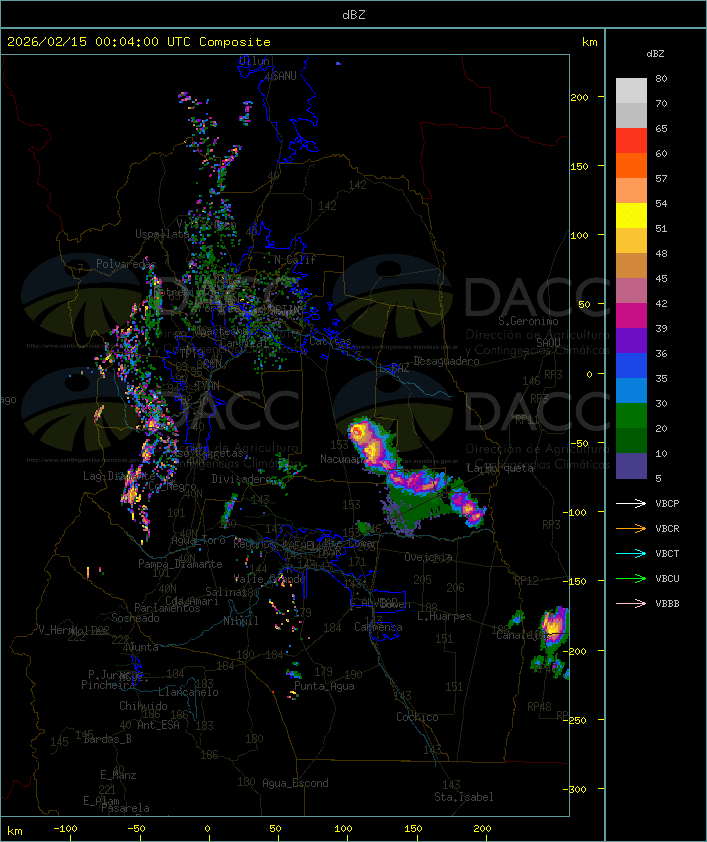
Task: Click the S.Geronimo place label
Action: 528,321
